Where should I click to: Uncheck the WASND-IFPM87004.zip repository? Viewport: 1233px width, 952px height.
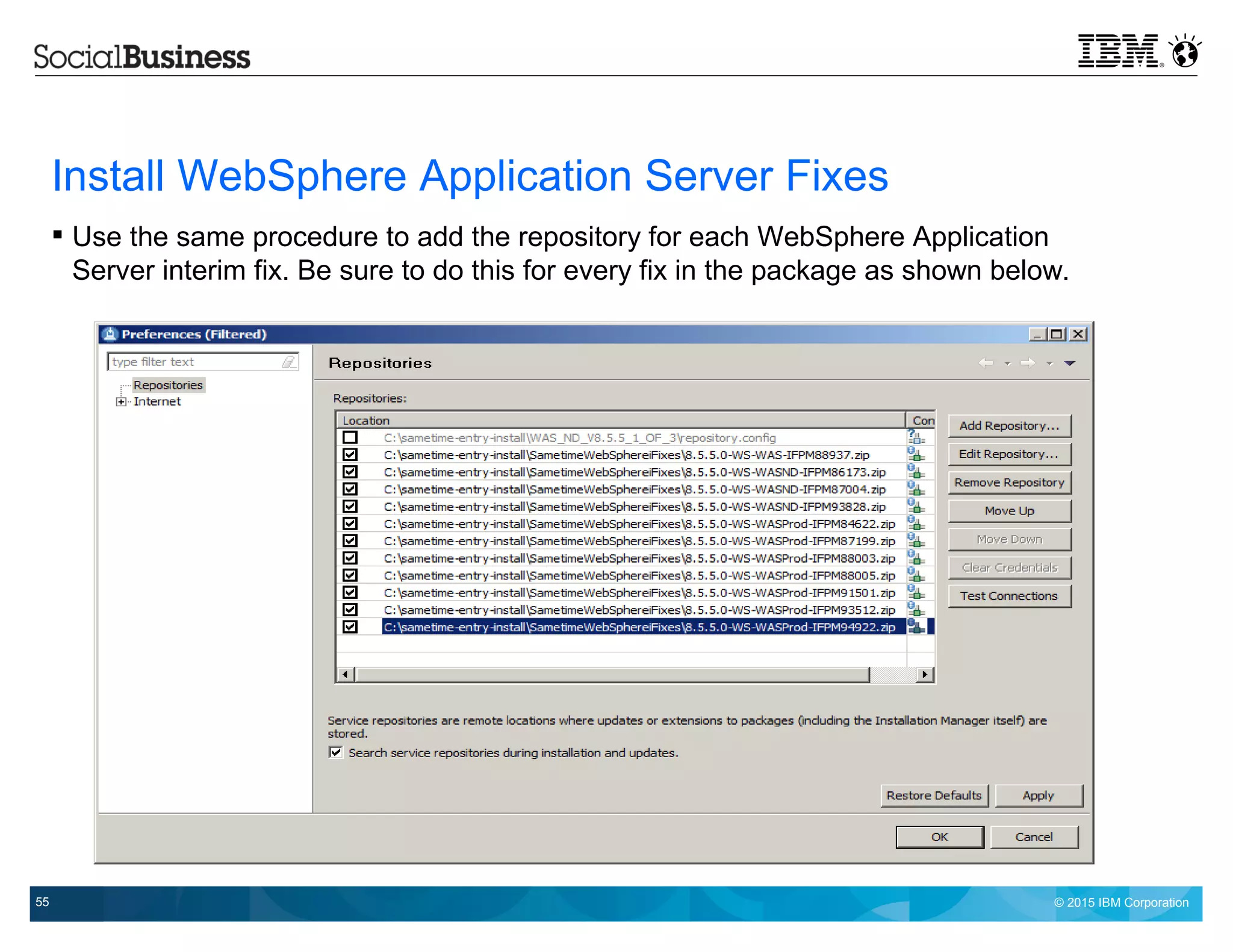[x=350, y=489]
